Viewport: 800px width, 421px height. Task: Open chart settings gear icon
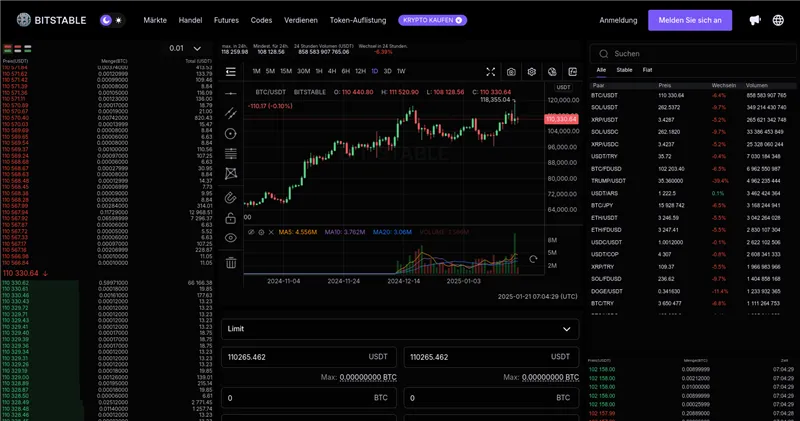(532, 72)
